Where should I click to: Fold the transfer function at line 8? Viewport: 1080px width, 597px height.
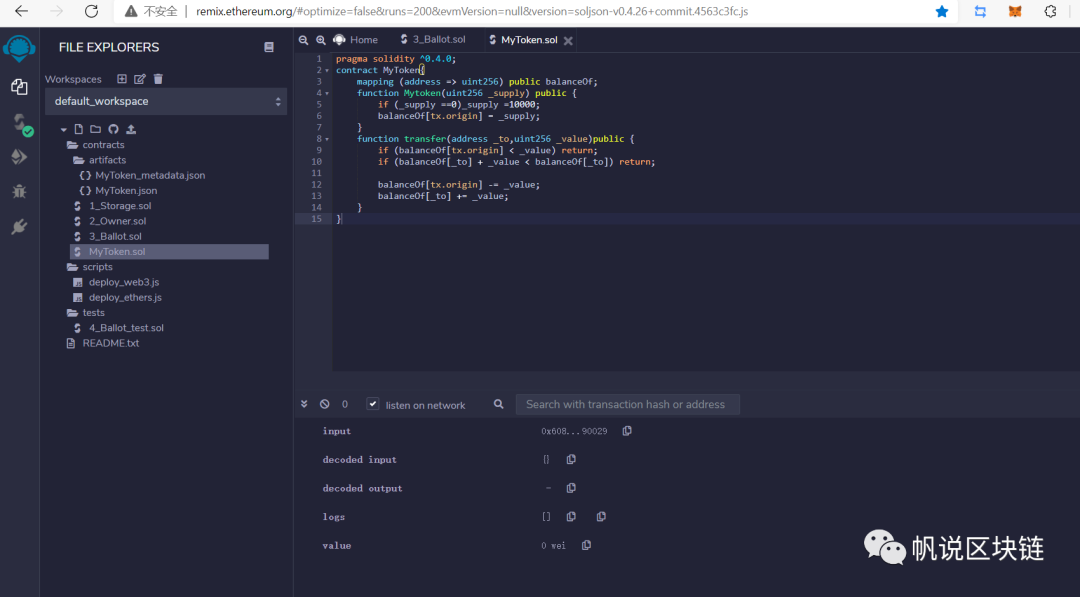click(x=327, y=139)
